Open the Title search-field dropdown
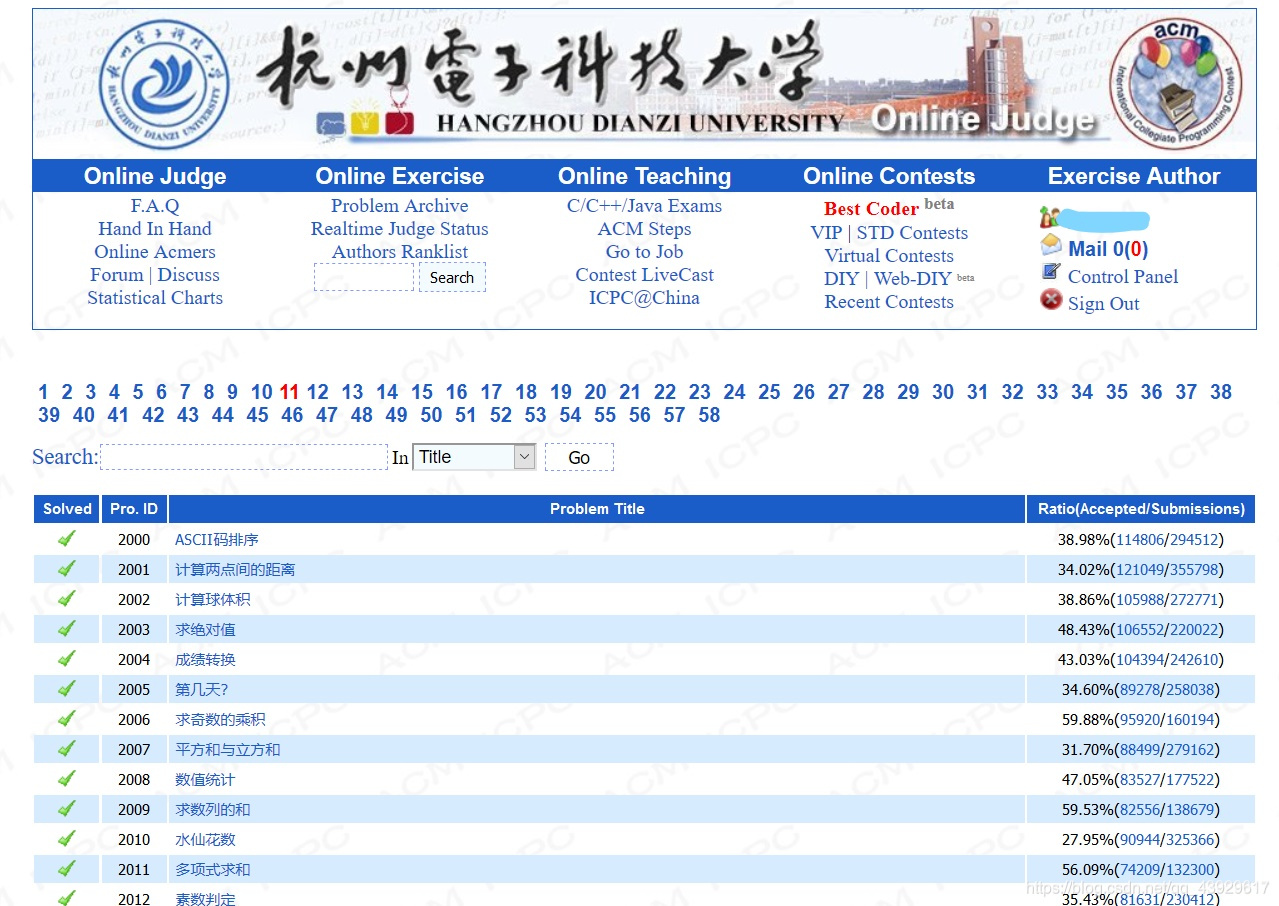 click(474, 457)
